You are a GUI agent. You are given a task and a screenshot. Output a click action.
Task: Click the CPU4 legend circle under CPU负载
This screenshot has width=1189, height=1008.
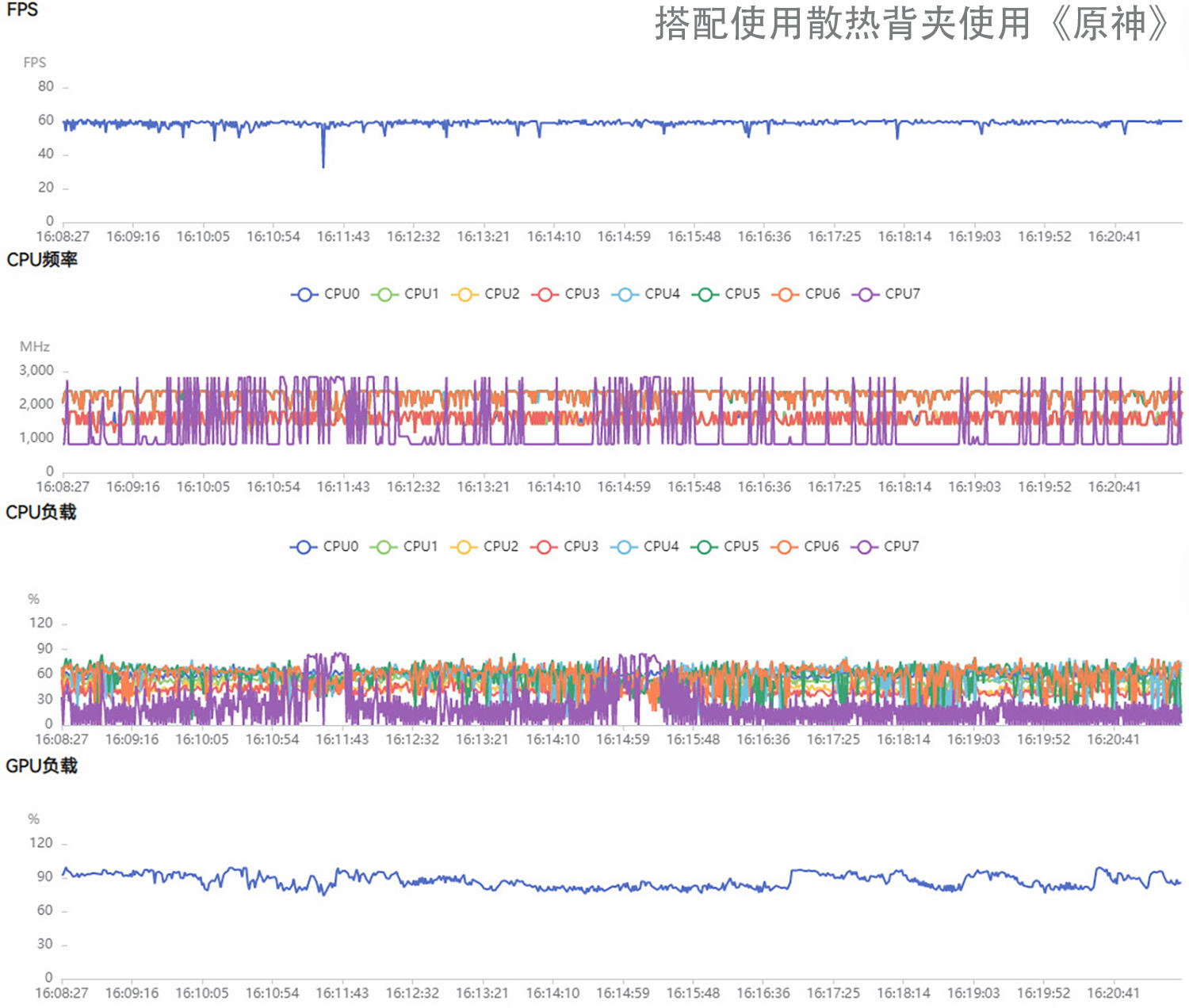(x=625, y=546)
